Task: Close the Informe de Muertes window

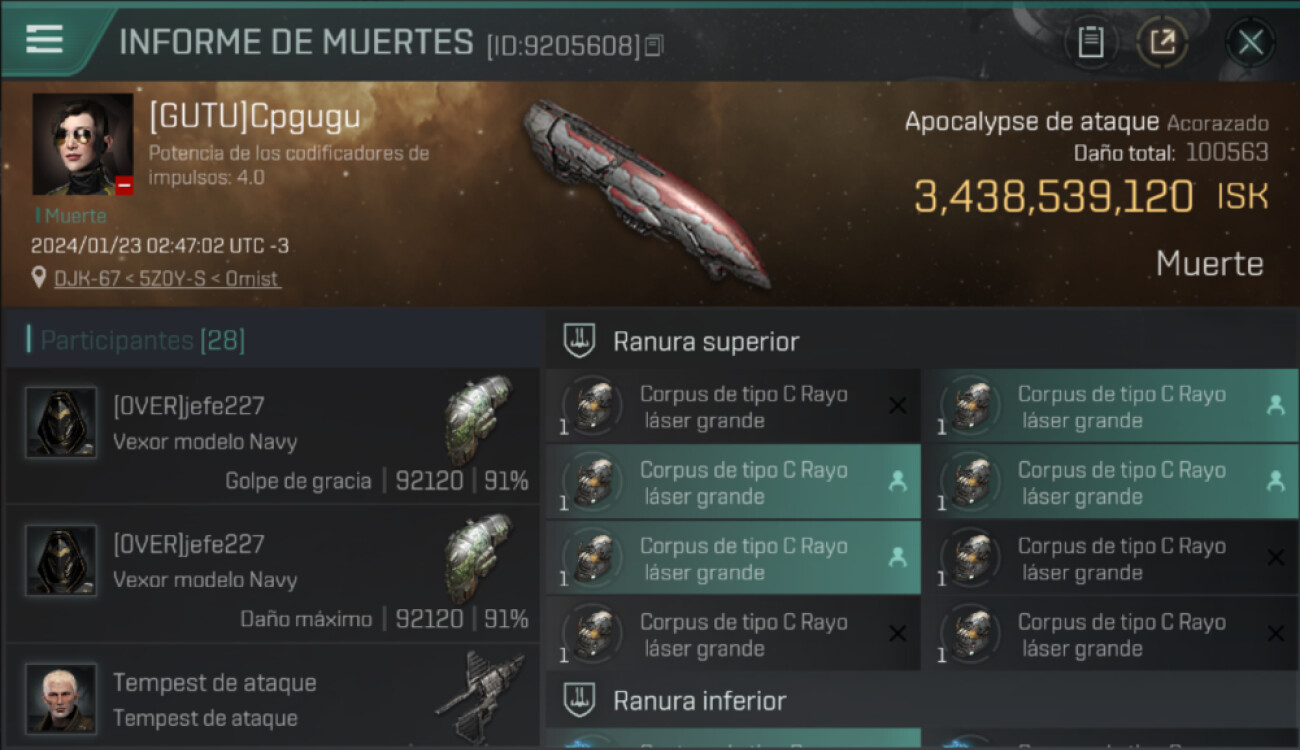Action: click(x=1250, y=42)
